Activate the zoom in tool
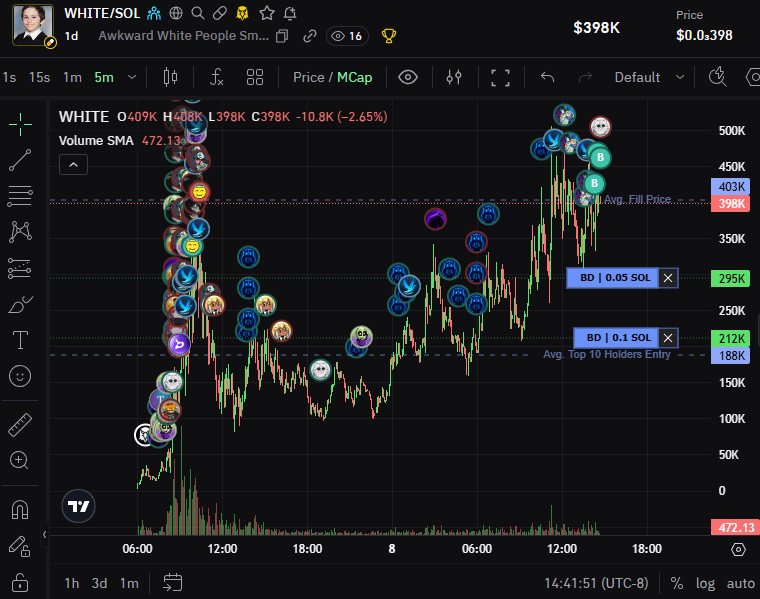Viewport: 760px width, 599px height. pos(19,460)
